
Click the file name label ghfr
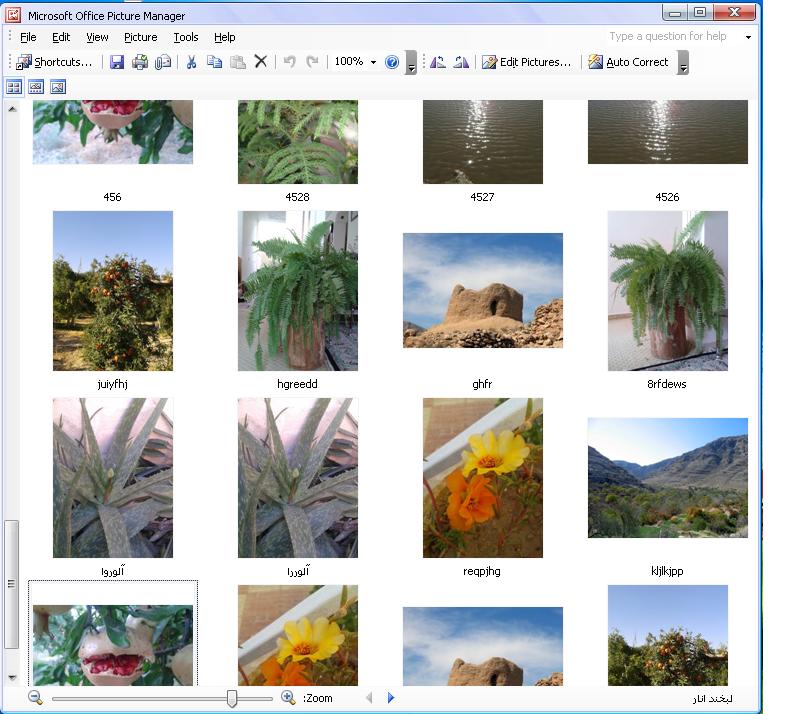(x=482, y=384)
